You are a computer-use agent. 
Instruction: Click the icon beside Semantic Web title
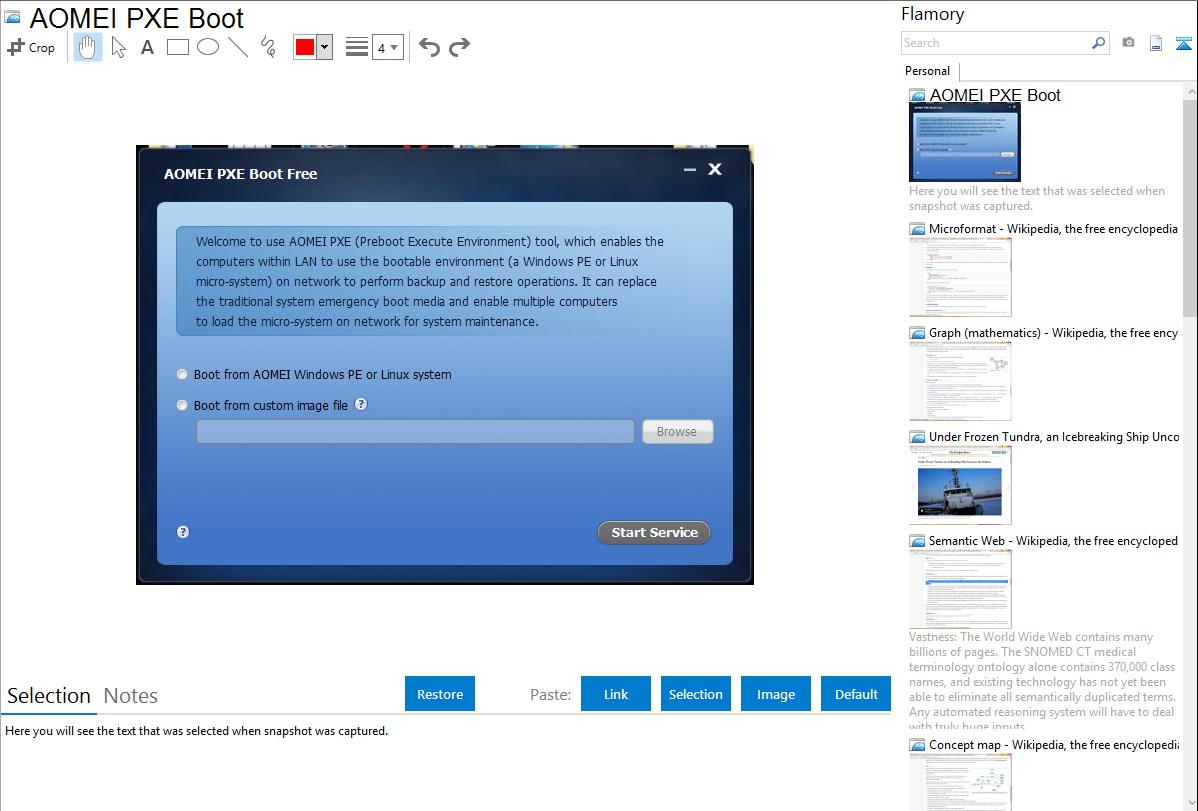(917, 541)
